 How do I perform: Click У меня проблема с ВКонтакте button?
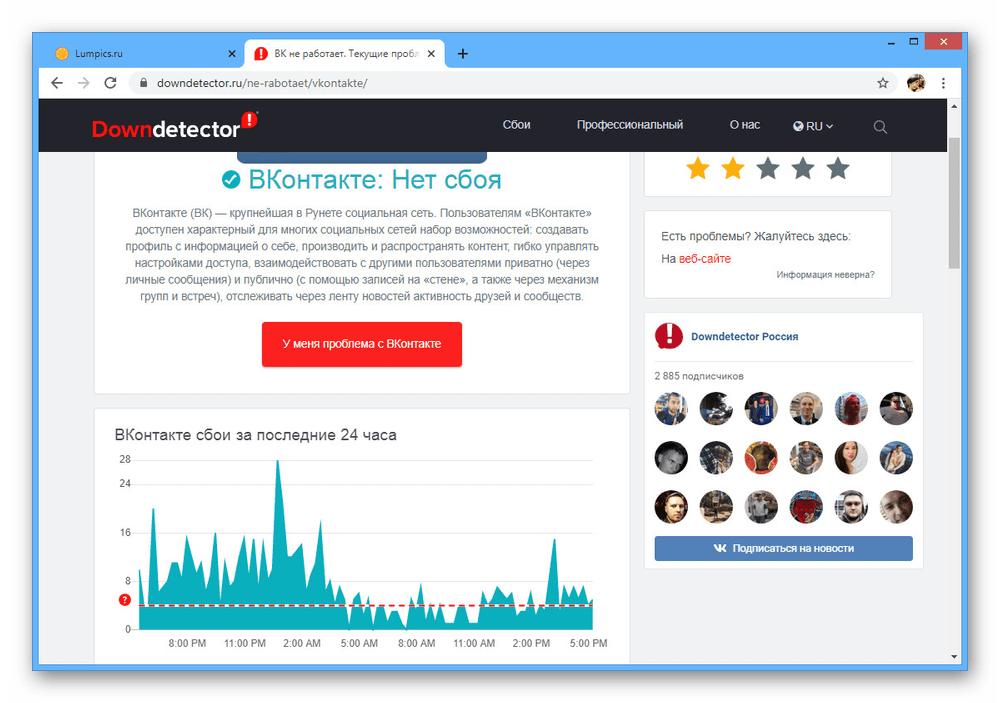(362, 344)
